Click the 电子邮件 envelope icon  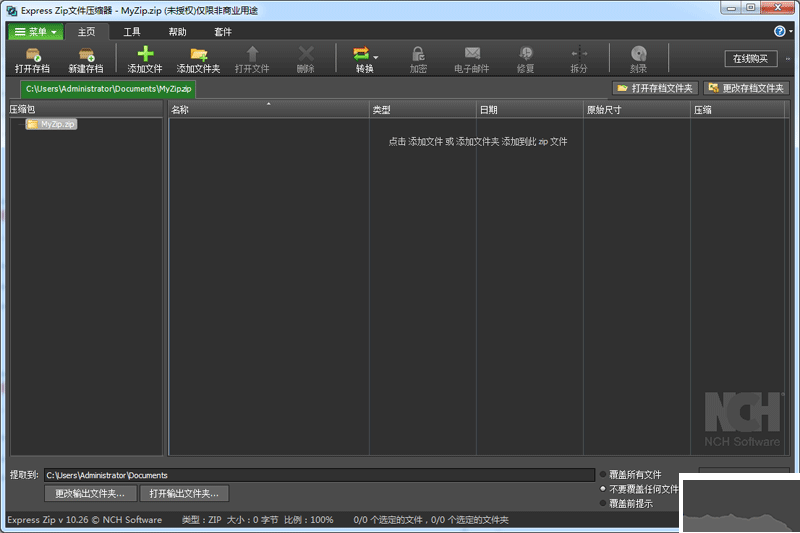472,54
